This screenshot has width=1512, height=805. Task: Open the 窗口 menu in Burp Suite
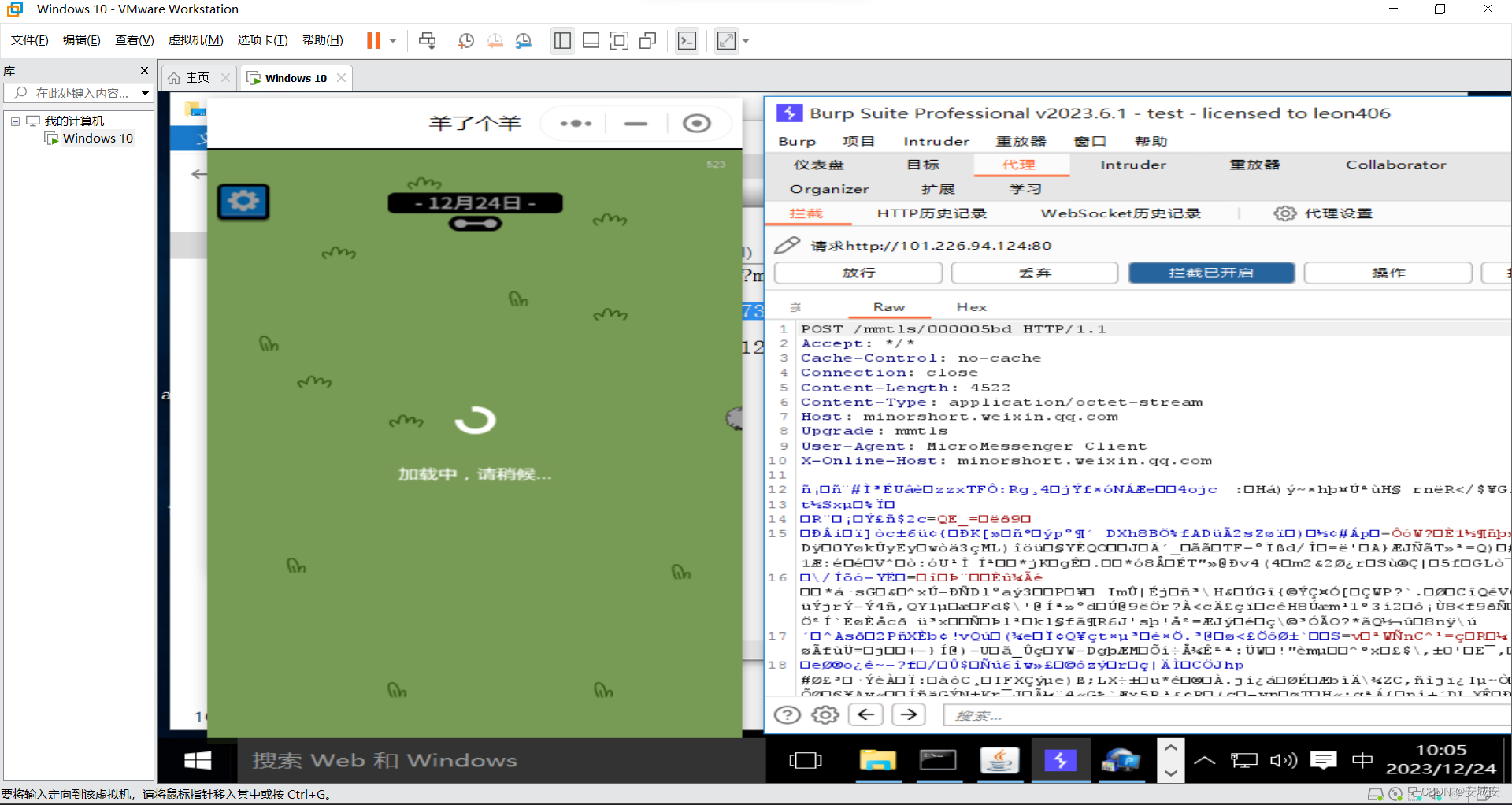(1090, 142)
